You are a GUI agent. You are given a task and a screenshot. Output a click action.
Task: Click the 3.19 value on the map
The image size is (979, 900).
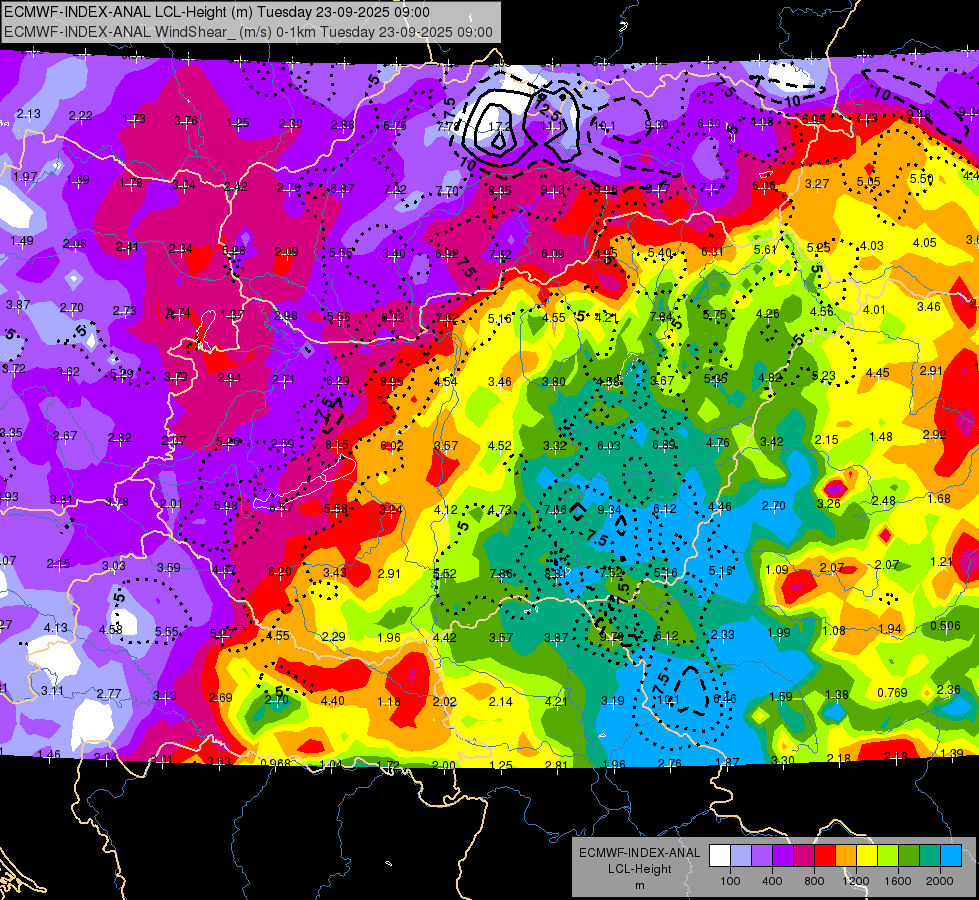pyautogui.click(x=612, y=701)
